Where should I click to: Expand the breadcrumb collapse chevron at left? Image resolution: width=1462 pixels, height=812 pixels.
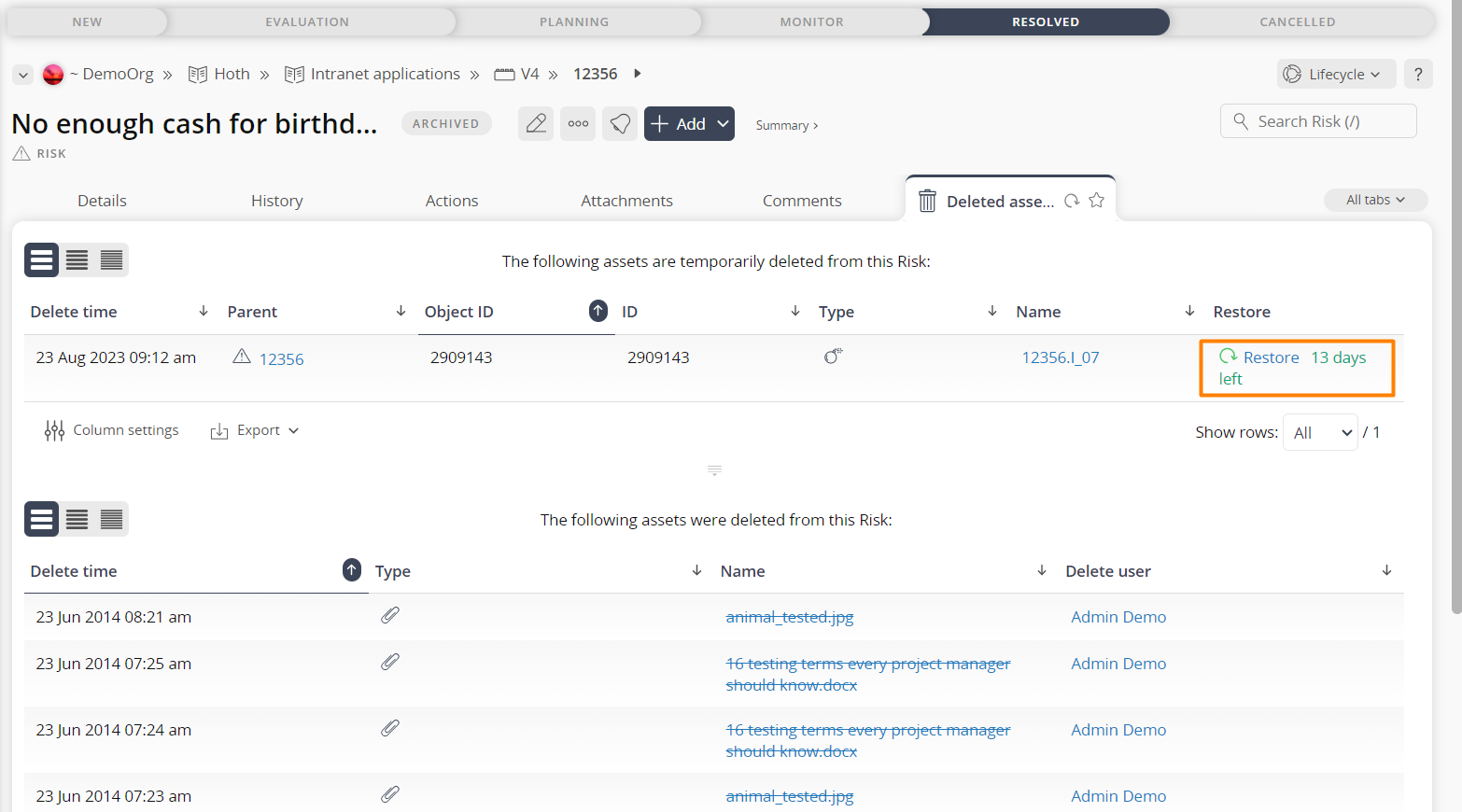23,75
